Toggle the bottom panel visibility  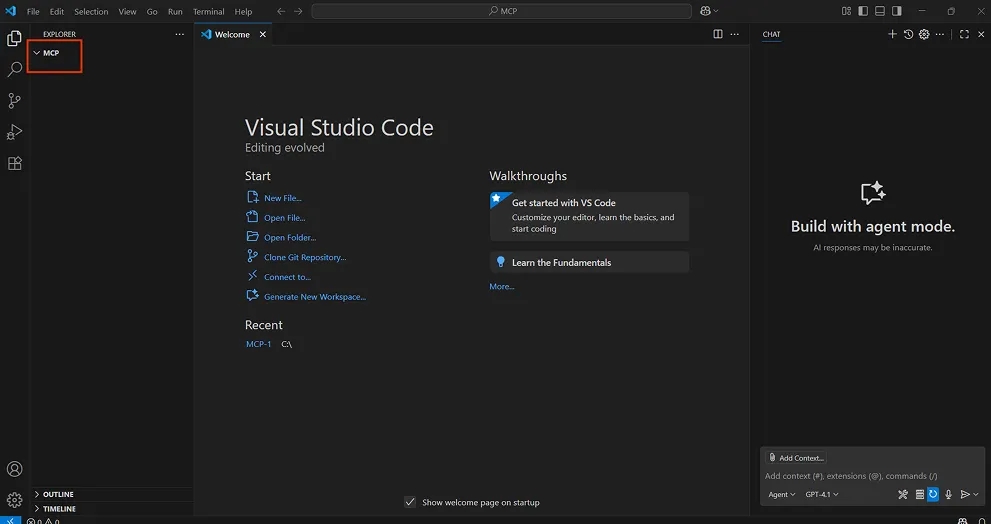point(880,11)
